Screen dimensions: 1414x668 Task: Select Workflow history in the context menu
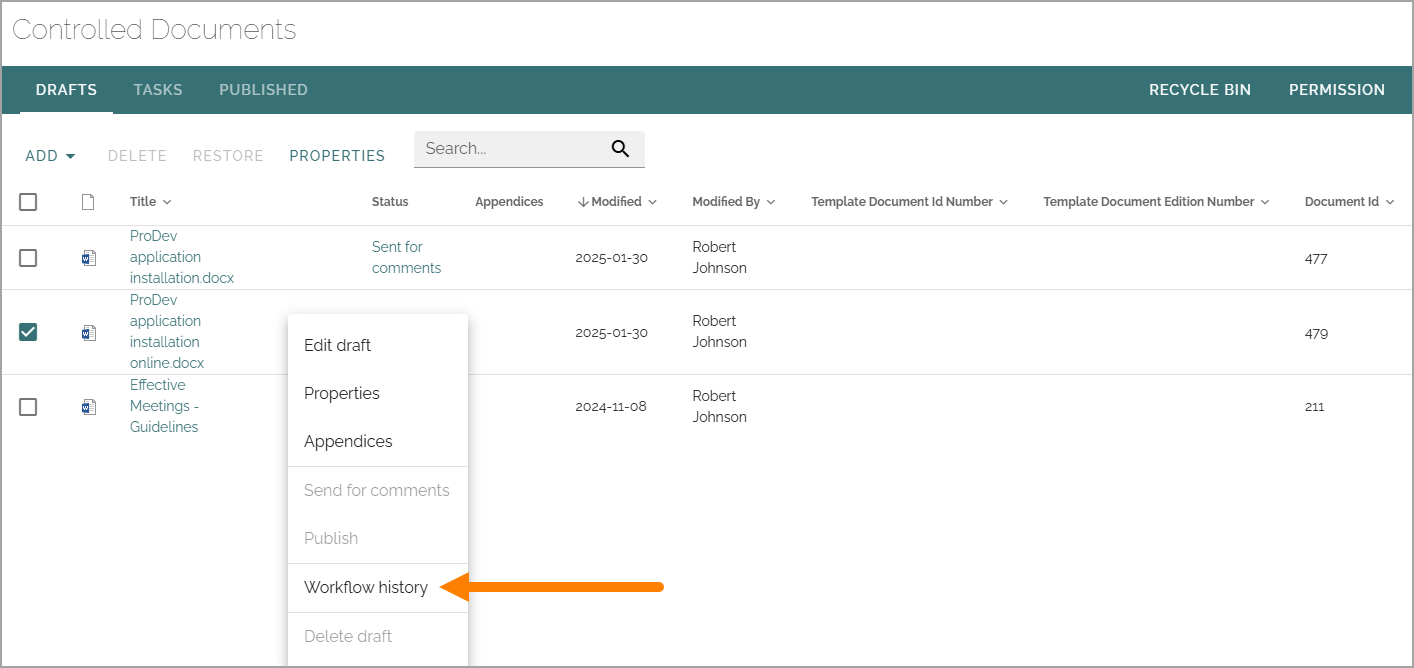pos(378,587)
